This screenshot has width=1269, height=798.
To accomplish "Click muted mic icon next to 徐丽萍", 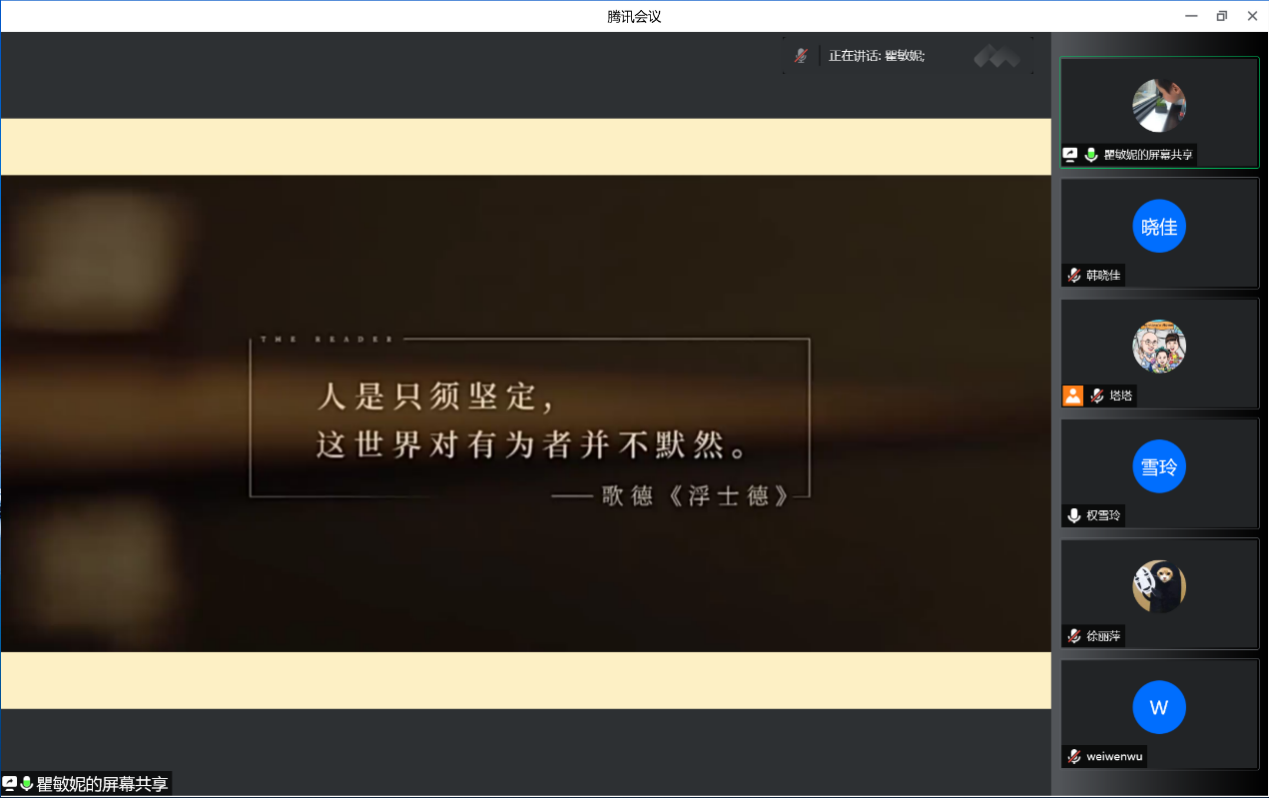I will point(1074,636).
